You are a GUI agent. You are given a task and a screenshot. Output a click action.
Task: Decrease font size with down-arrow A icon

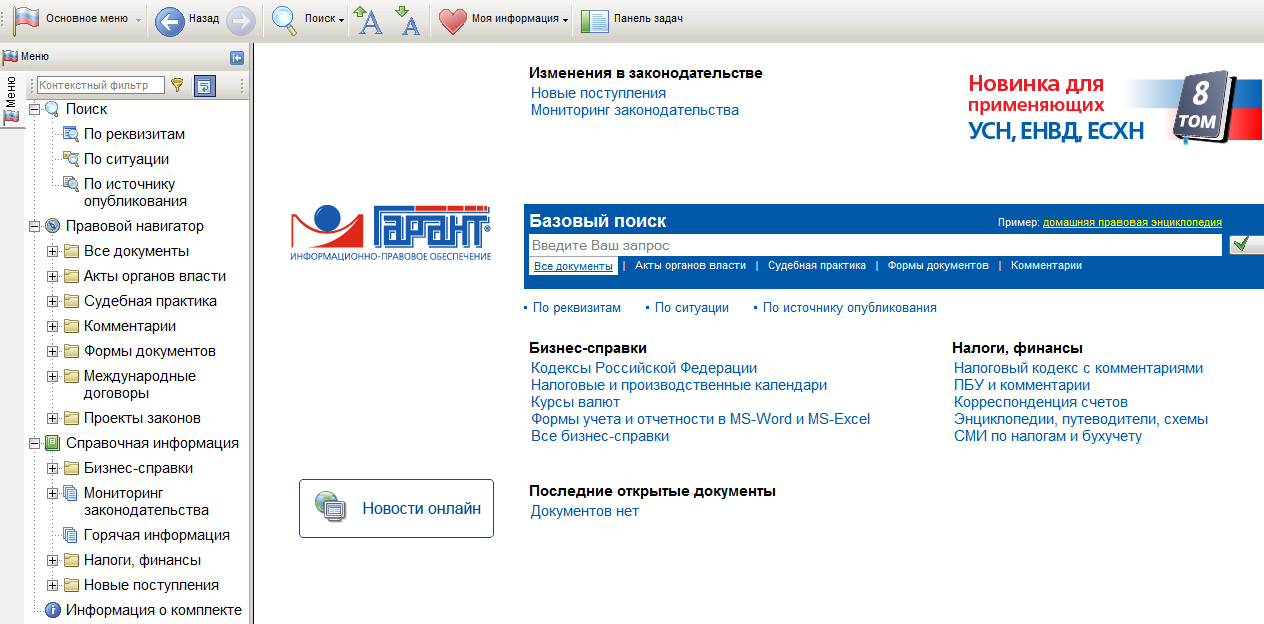pyautogui.click(x=407, y=19)
